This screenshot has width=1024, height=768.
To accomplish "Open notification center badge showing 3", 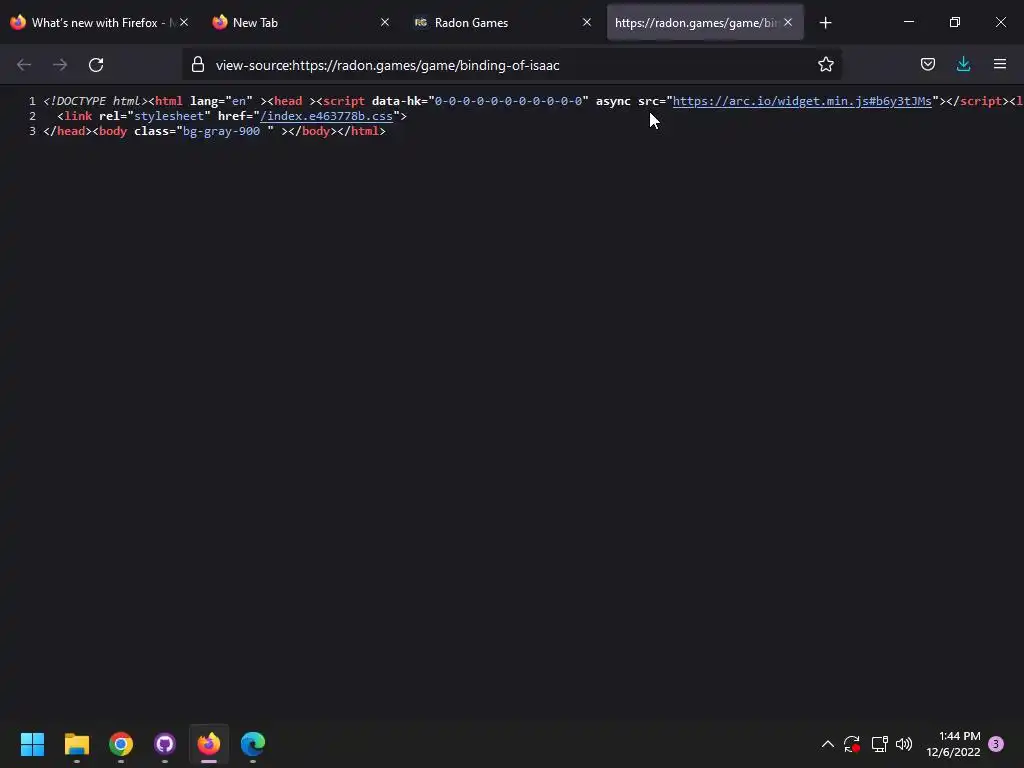I will (996, 744).
